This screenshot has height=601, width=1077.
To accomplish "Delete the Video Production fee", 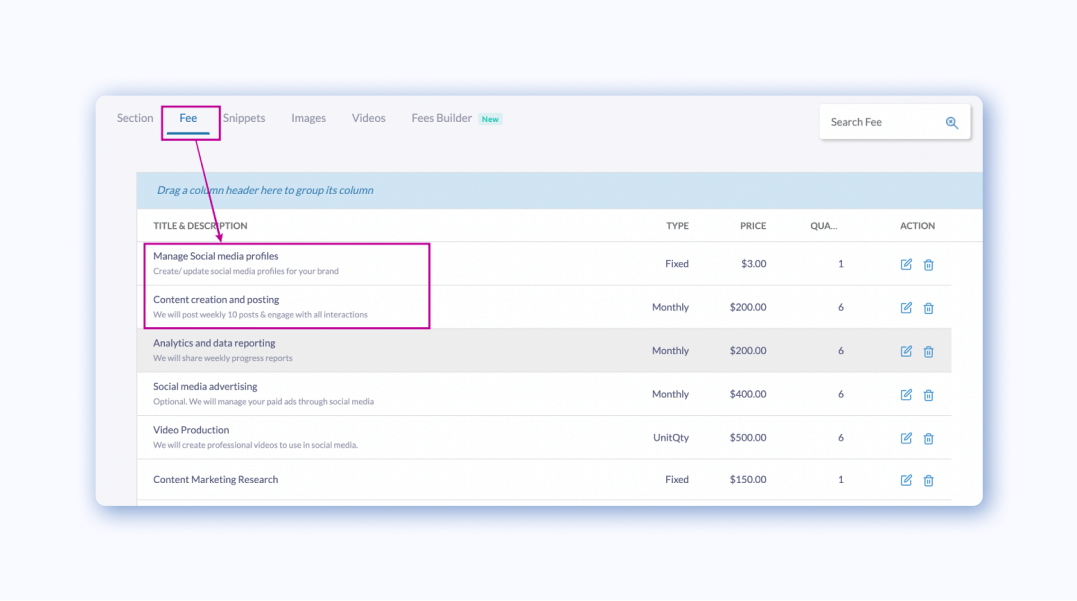I will (x=928, y=438).
